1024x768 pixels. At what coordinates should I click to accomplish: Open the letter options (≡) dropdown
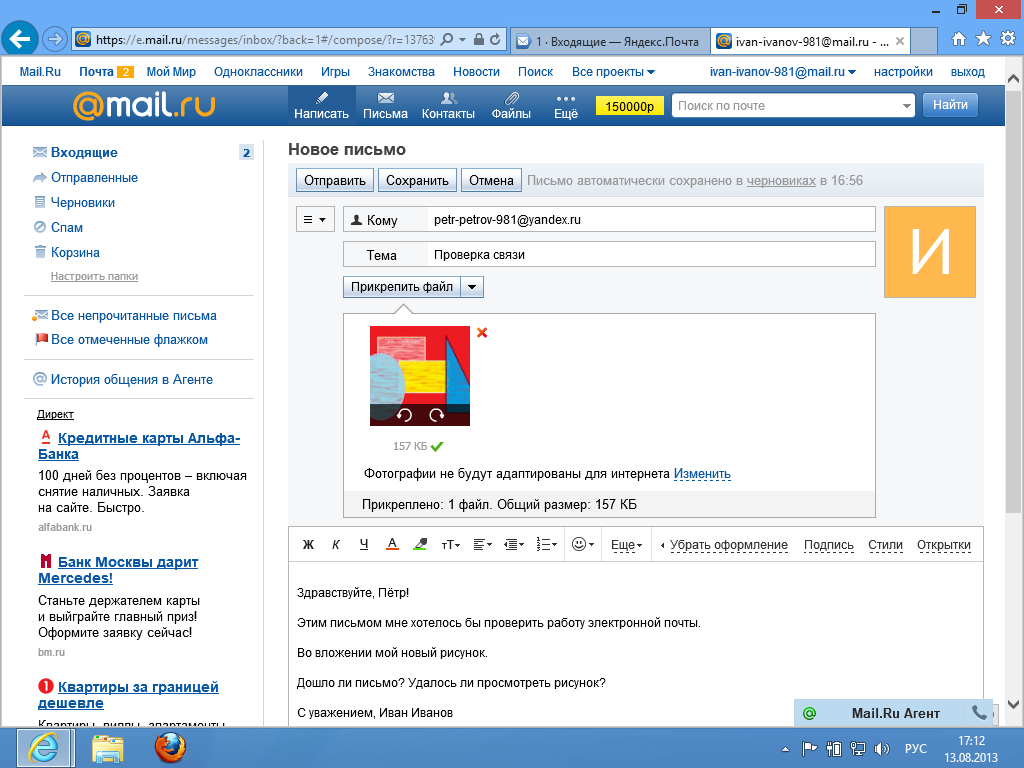click(315, 220)
